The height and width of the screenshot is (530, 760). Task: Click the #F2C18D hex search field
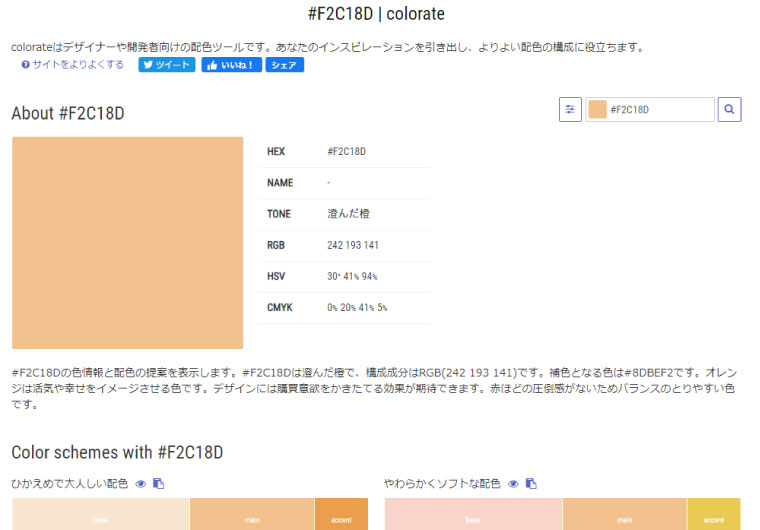tap(650, 110)
